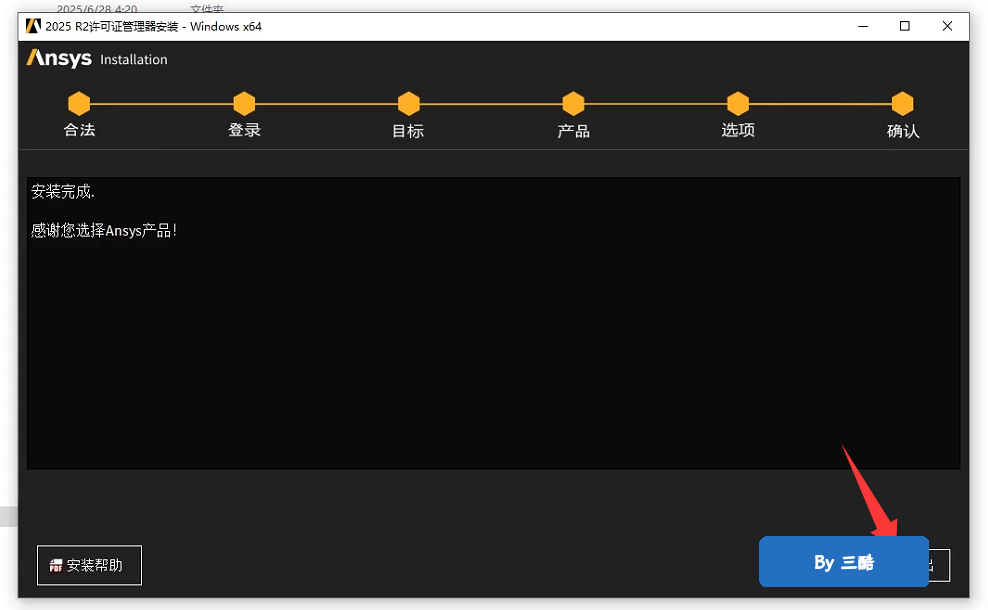Maximize the installer window
Screen dimensions: 988x610
pyautogui.click(x=905, y=26)
